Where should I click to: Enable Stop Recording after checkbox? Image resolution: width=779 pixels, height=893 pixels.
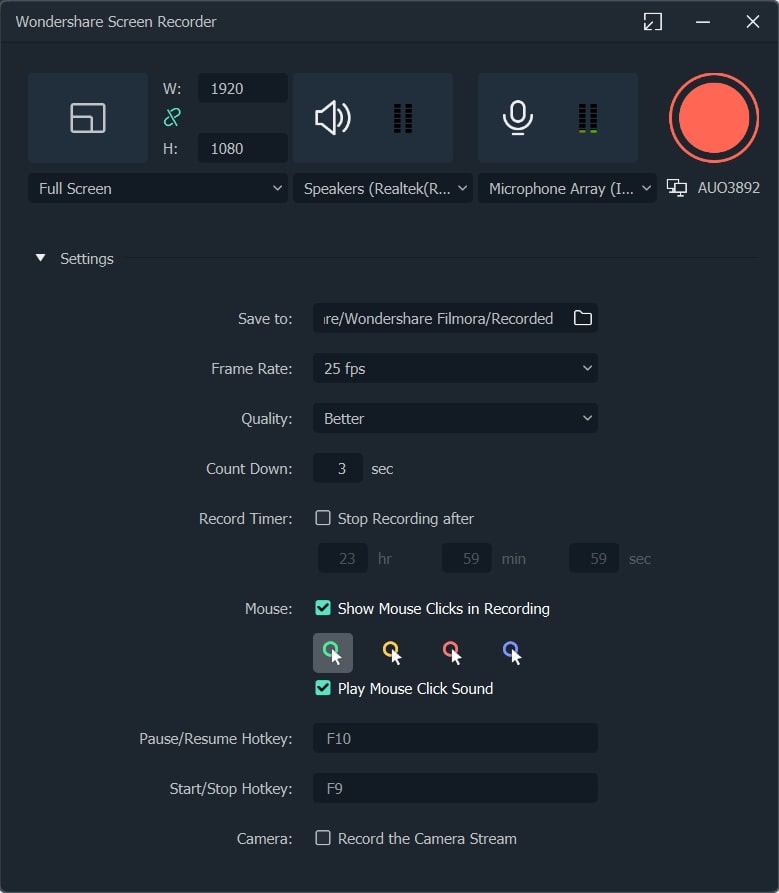323,518
